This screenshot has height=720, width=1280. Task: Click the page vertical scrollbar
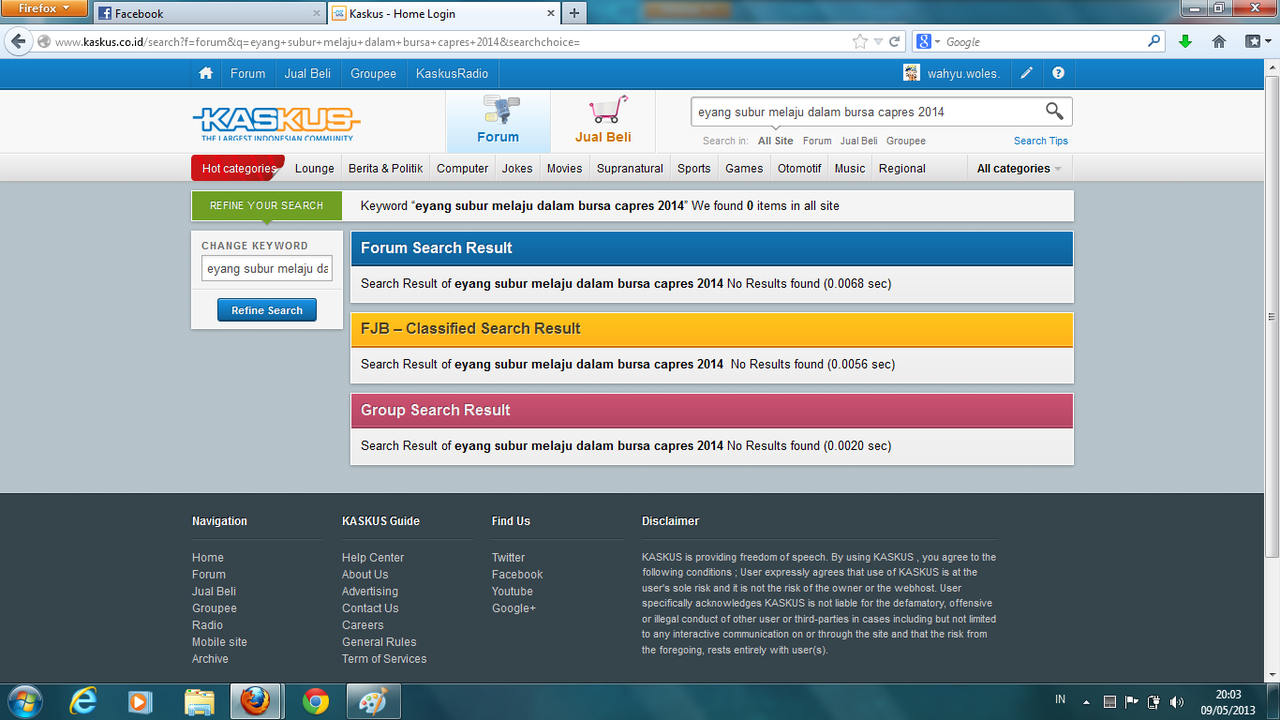pyautogui.click(x=1272, y=317)
